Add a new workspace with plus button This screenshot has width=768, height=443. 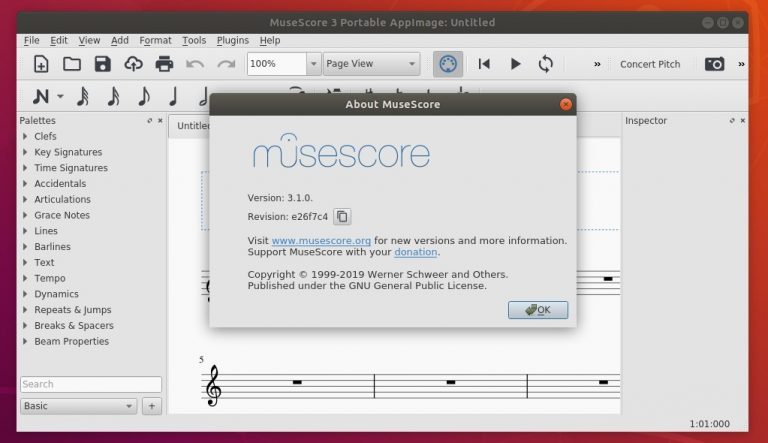152,406
